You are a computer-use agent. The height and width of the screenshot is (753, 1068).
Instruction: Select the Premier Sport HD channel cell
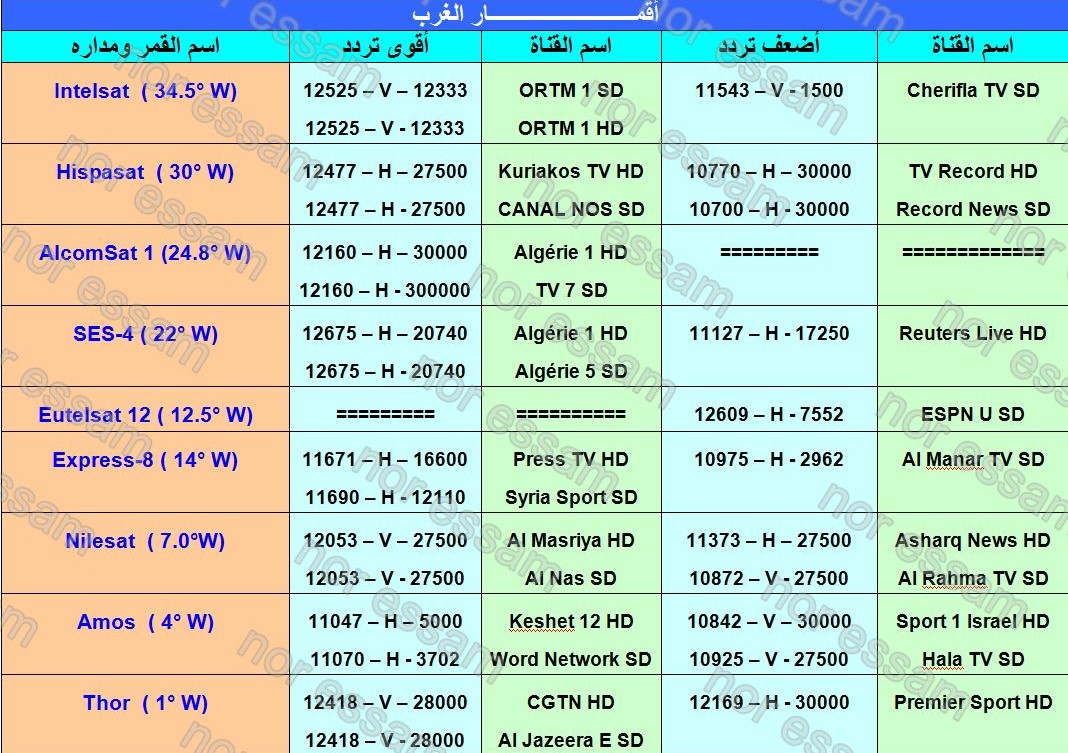point(972,703)
